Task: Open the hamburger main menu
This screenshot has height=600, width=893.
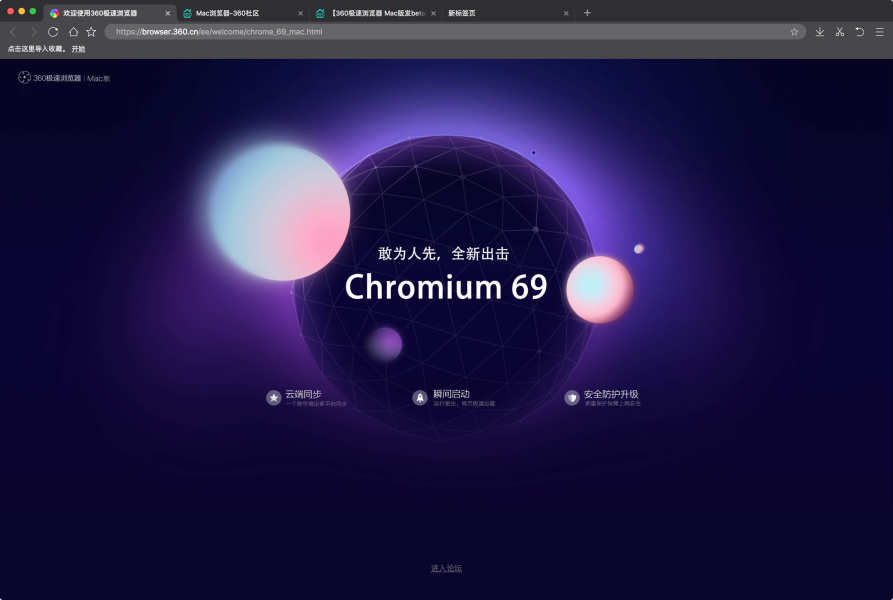Action: pyautogui.click(x=880, y=32)
